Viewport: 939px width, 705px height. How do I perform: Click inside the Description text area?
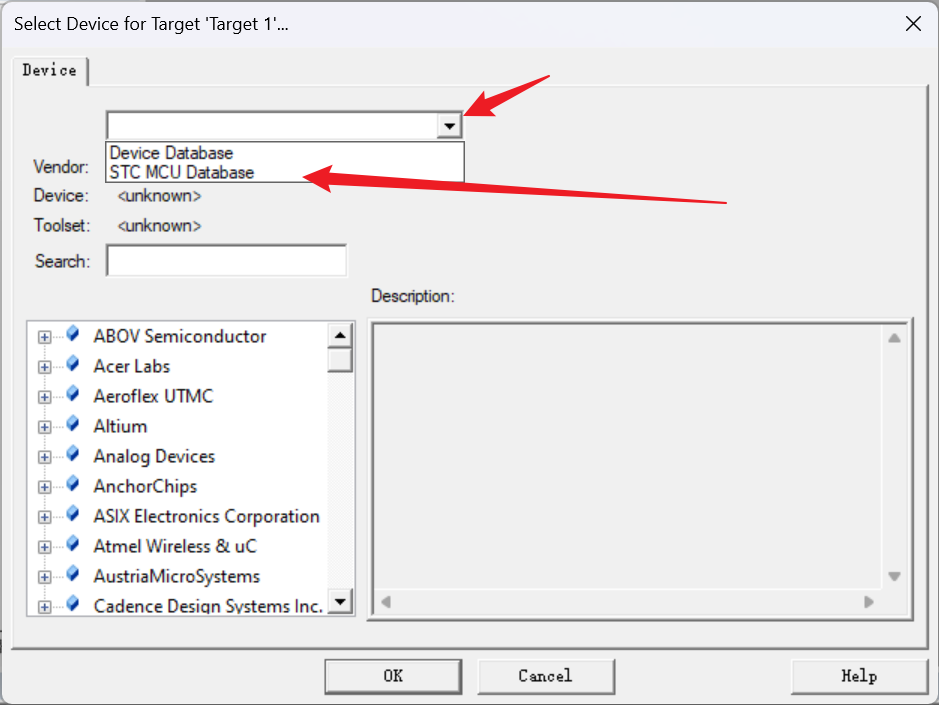(628, 458)
